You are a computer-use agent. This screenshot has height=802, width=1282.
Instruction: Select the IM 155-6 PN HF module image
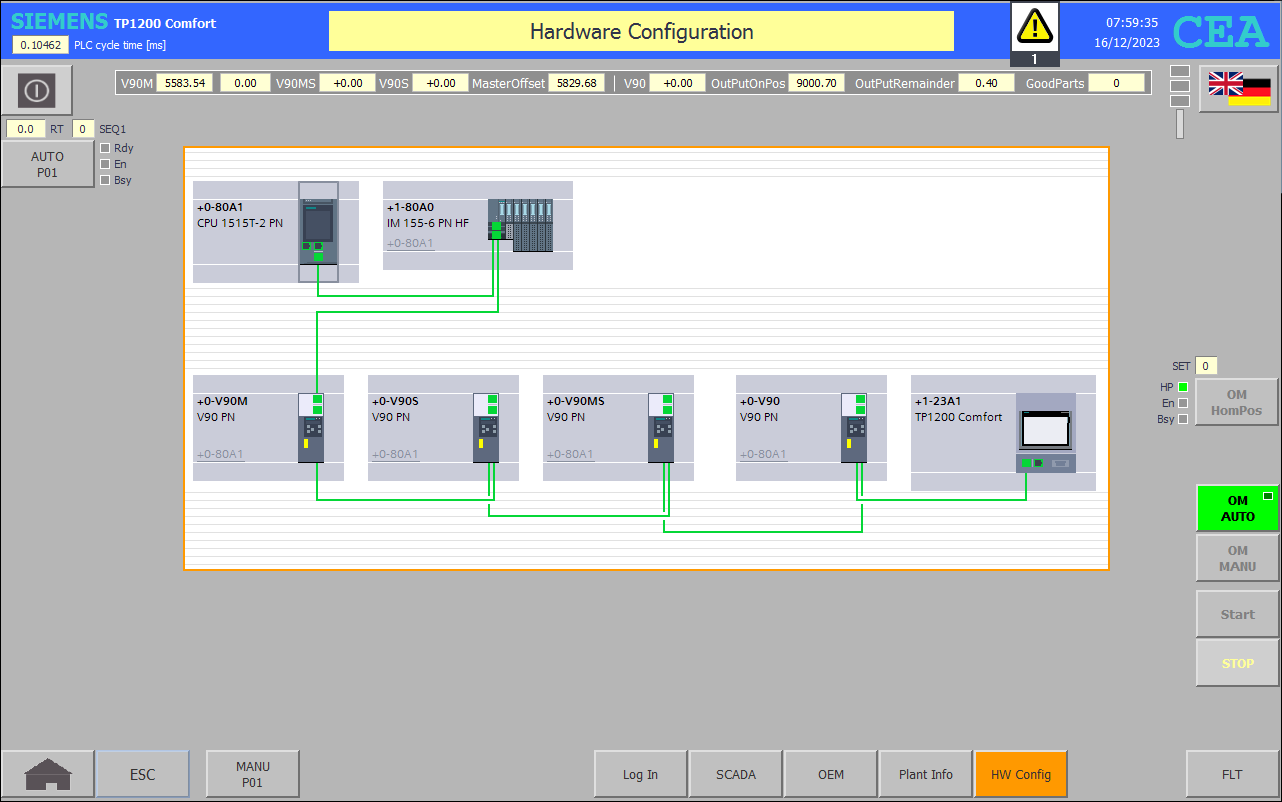[520, 224]
